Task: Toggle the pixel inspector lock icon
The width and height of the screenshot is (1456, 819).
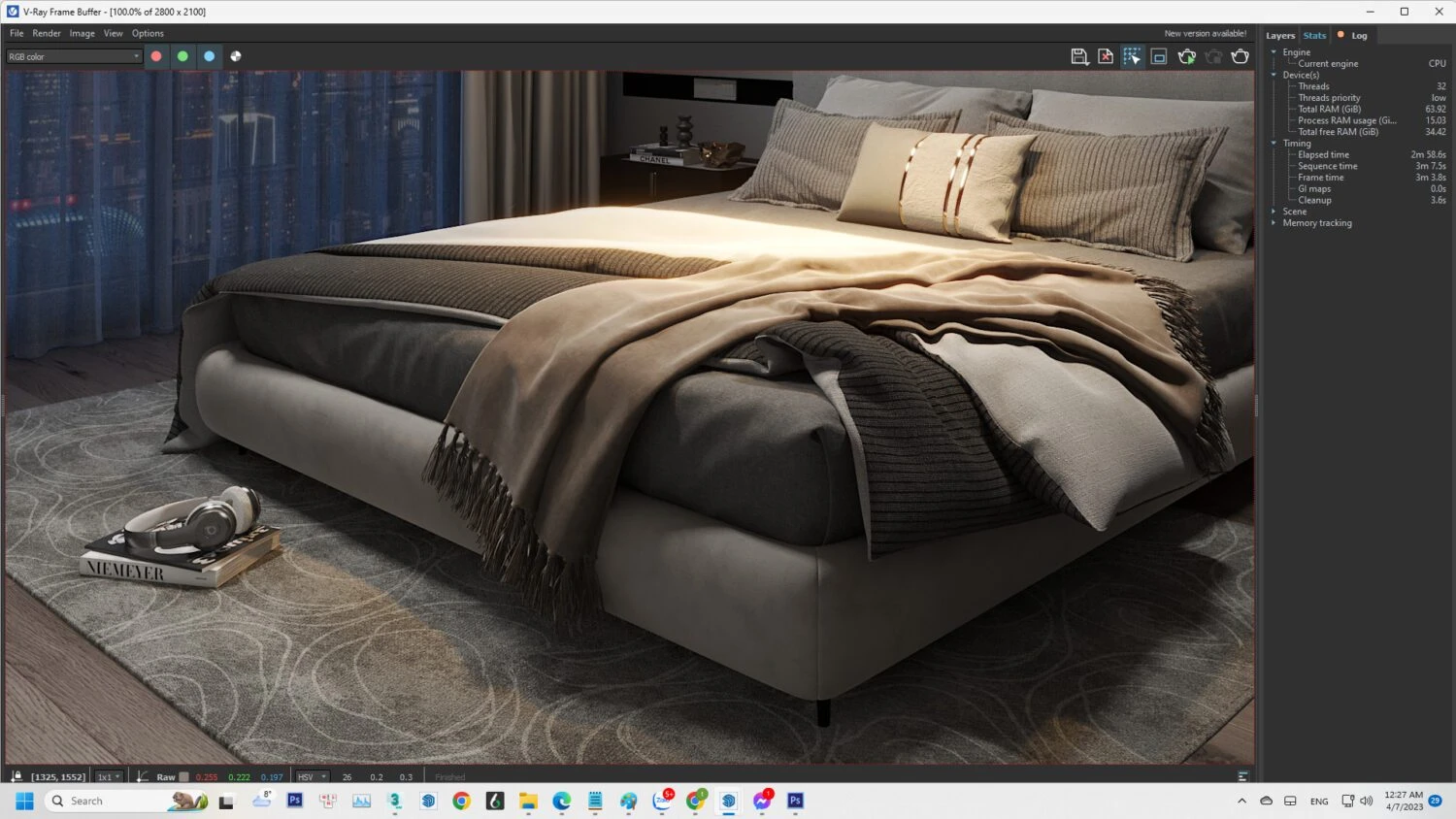Action: tap(17, 776)
